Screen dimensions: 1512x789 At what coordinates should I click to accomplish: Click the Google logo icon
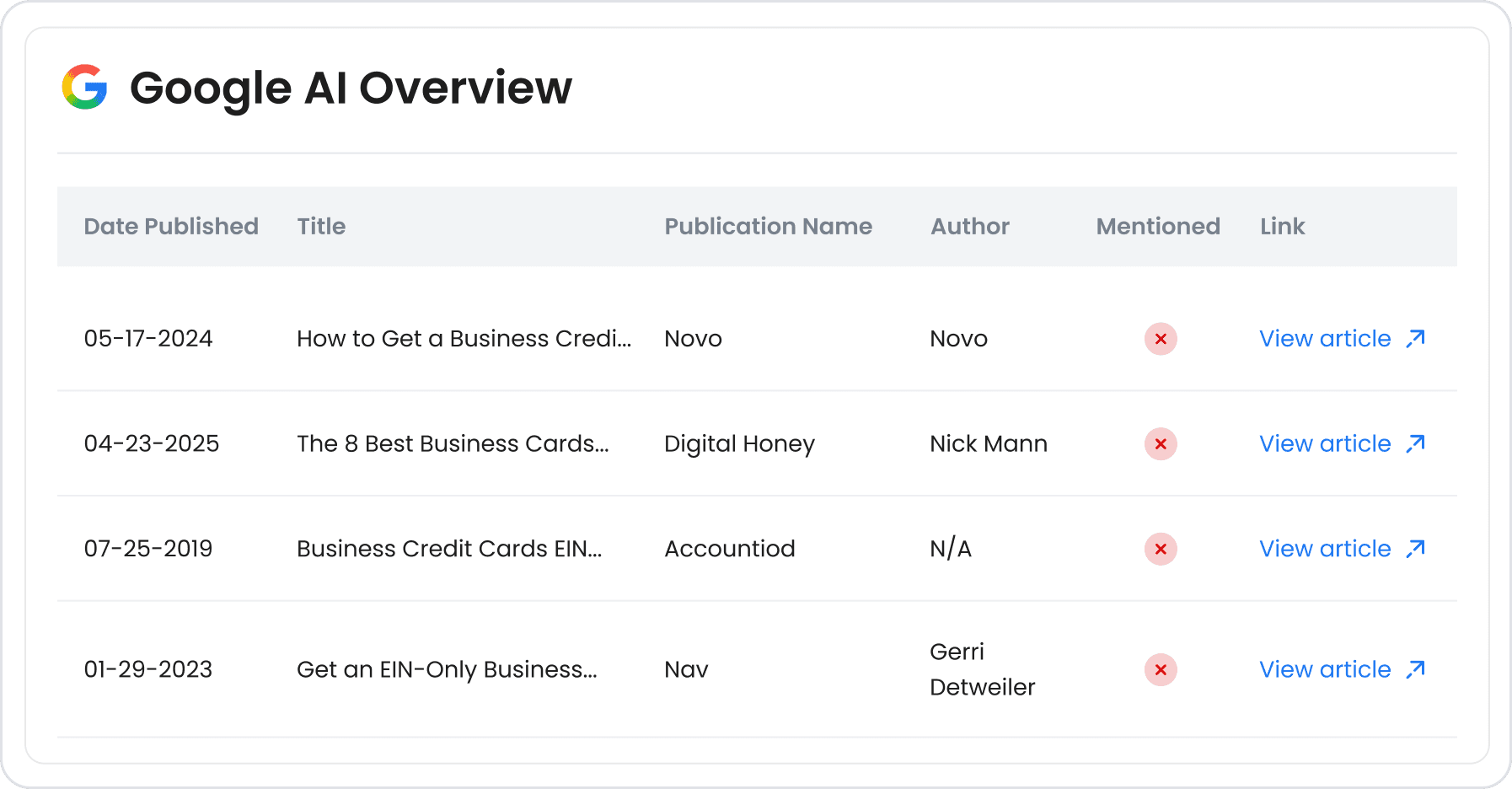tap(84, 87)
